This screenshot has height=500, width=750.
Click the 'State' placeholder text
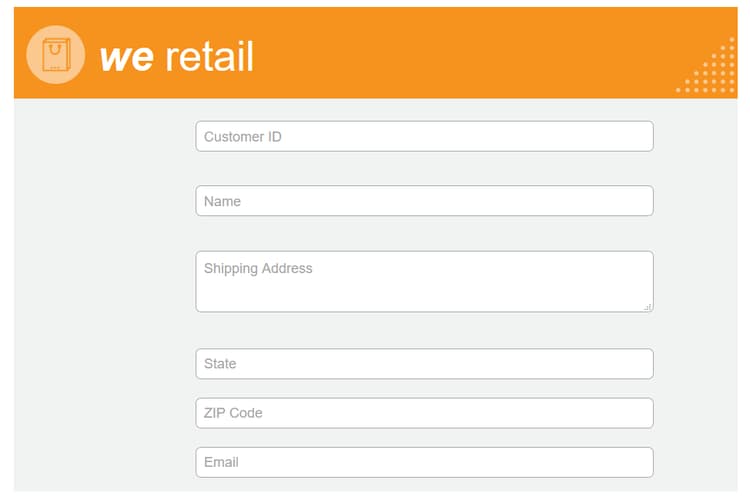click(220, 364)
